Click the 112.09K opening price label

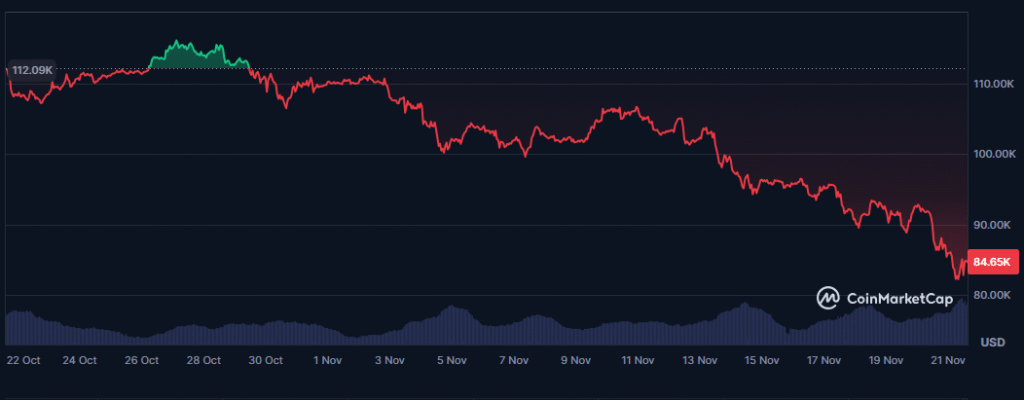[31, 70]
